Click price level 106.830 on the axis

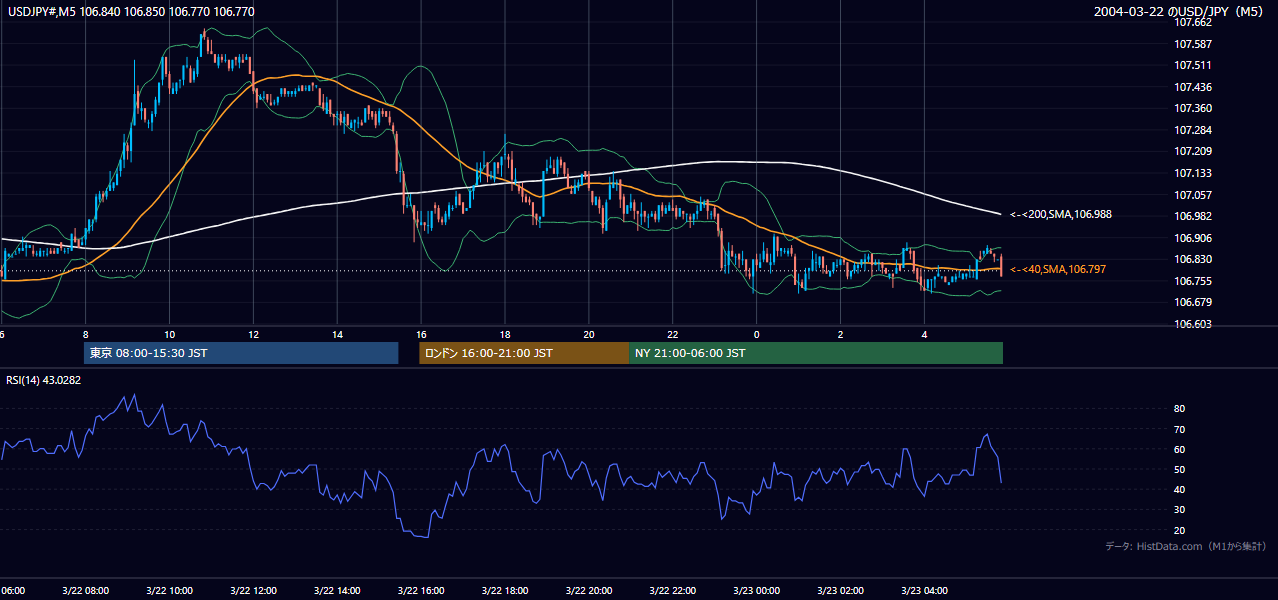click(x=1192, y=259)
